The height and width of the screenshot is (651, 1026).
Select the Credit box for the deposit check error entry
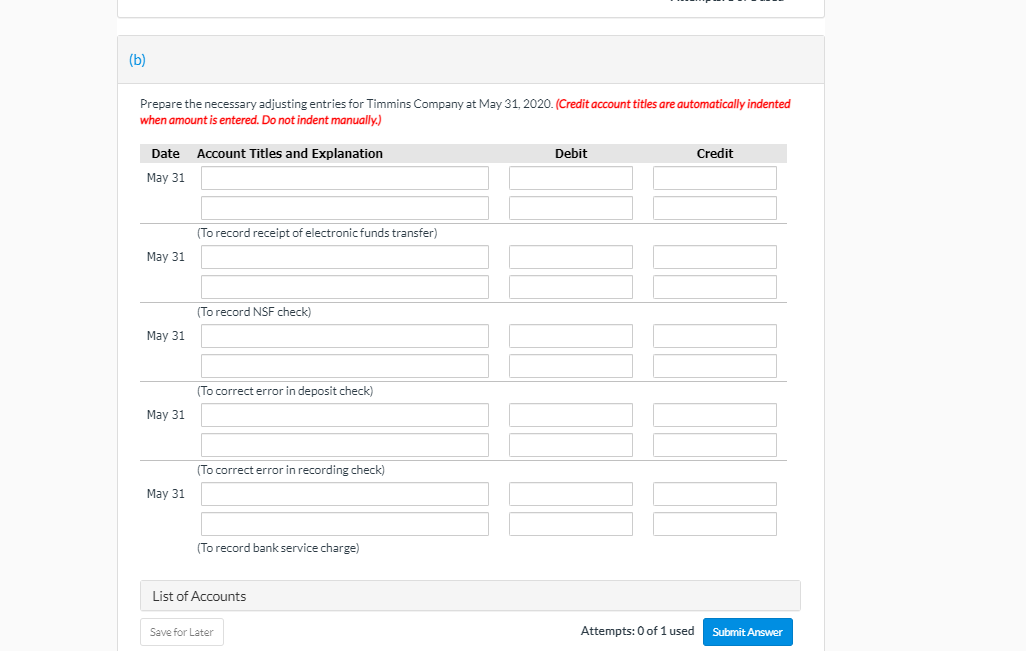pos(714,335)
